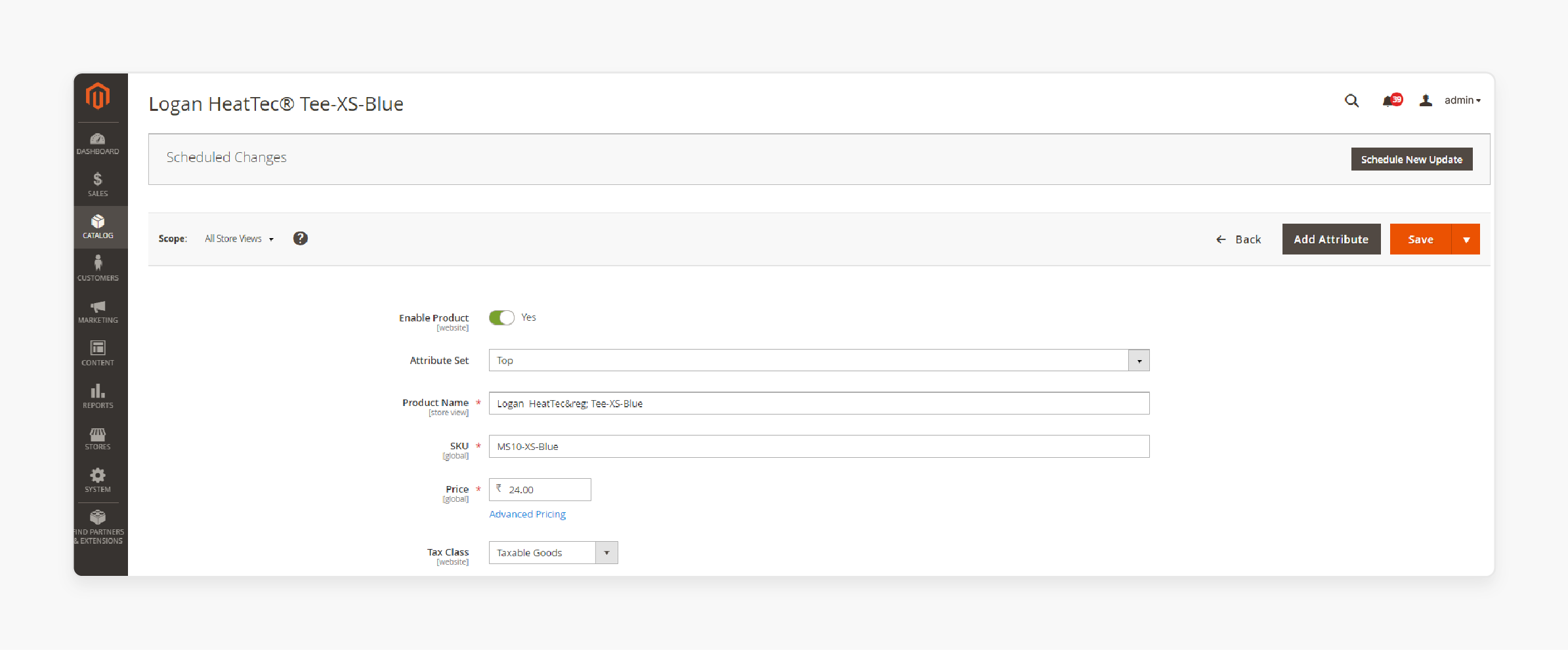Open the Customers sidebar menu
Image resolution: width=1568 pixels, height=650 pixels.
98,269
